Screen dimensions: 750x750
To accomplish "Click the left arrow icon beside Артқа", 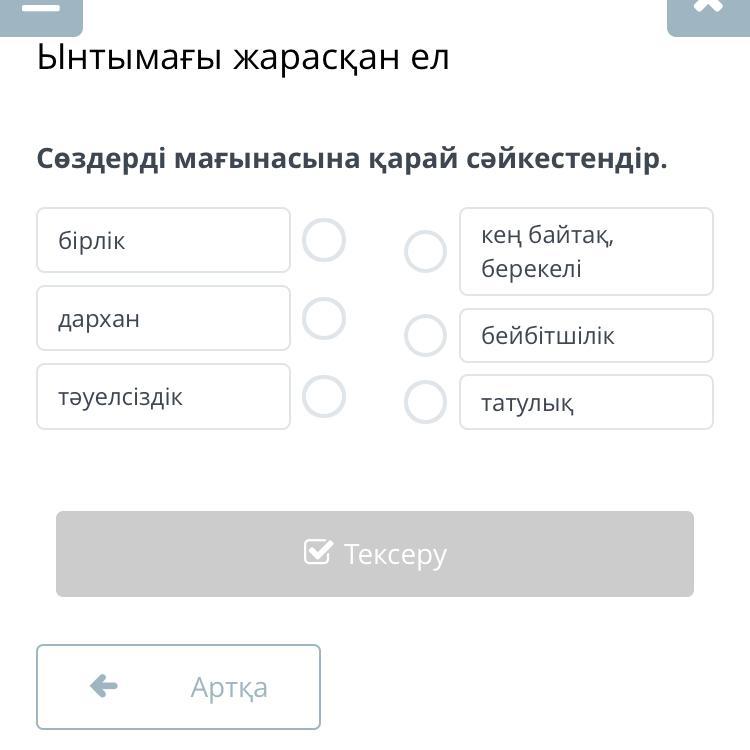I will (104, 686).
